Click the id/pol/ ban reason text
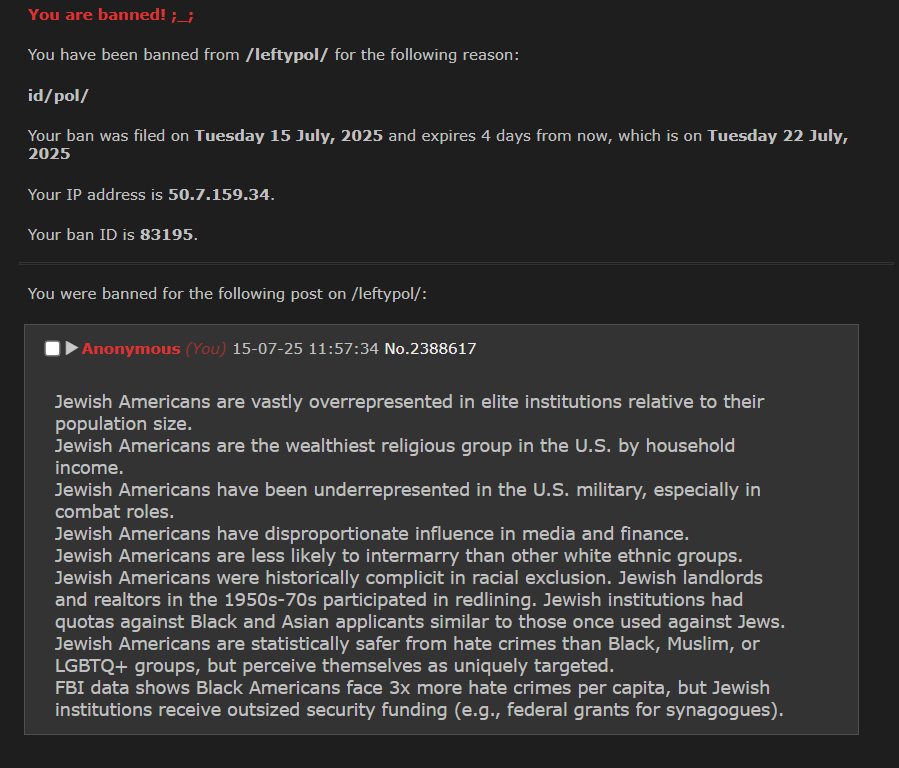 tap(58, 96)
